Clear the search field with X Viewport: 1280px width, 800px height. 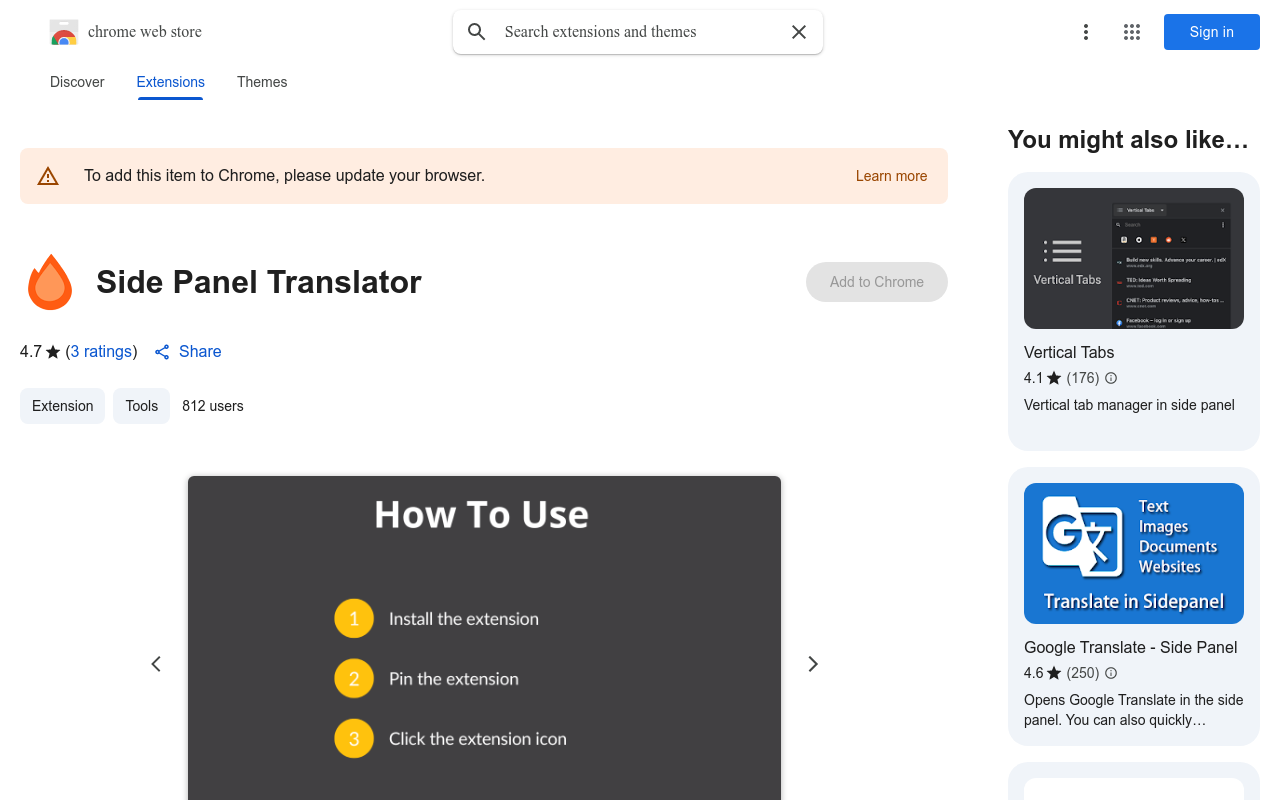click(x=799, y=32)
